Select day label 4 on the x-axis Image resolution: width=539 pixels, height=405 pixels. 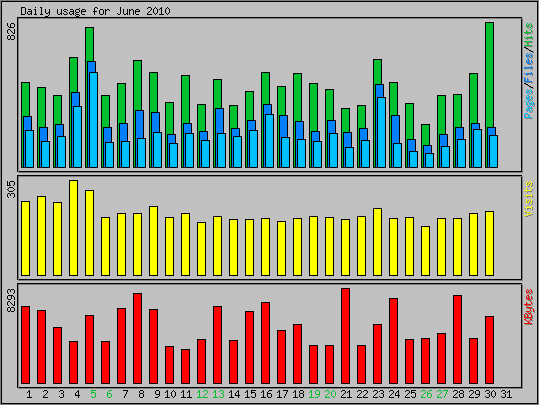(x=77, y=394)
